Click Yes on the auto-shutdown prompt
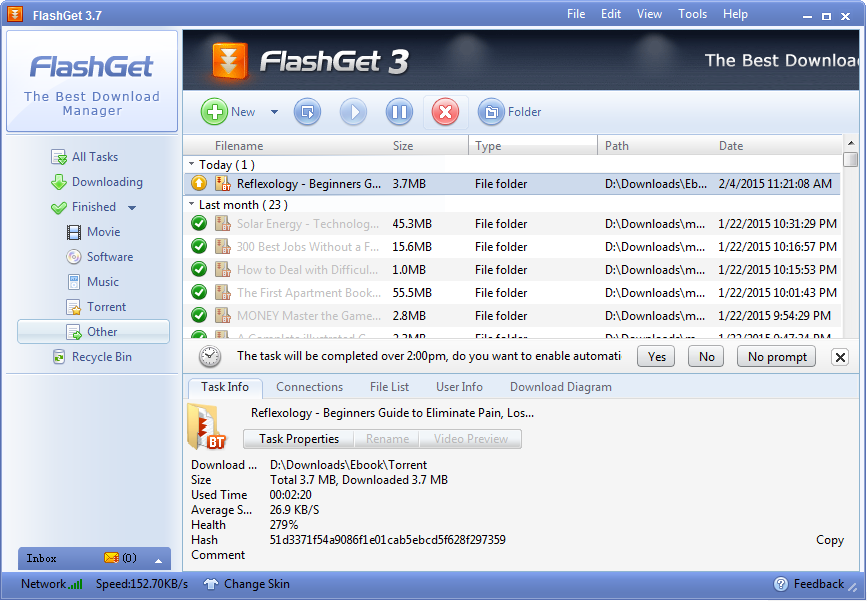The height and width of the screenshot is (601, 867). pos(656,357)
